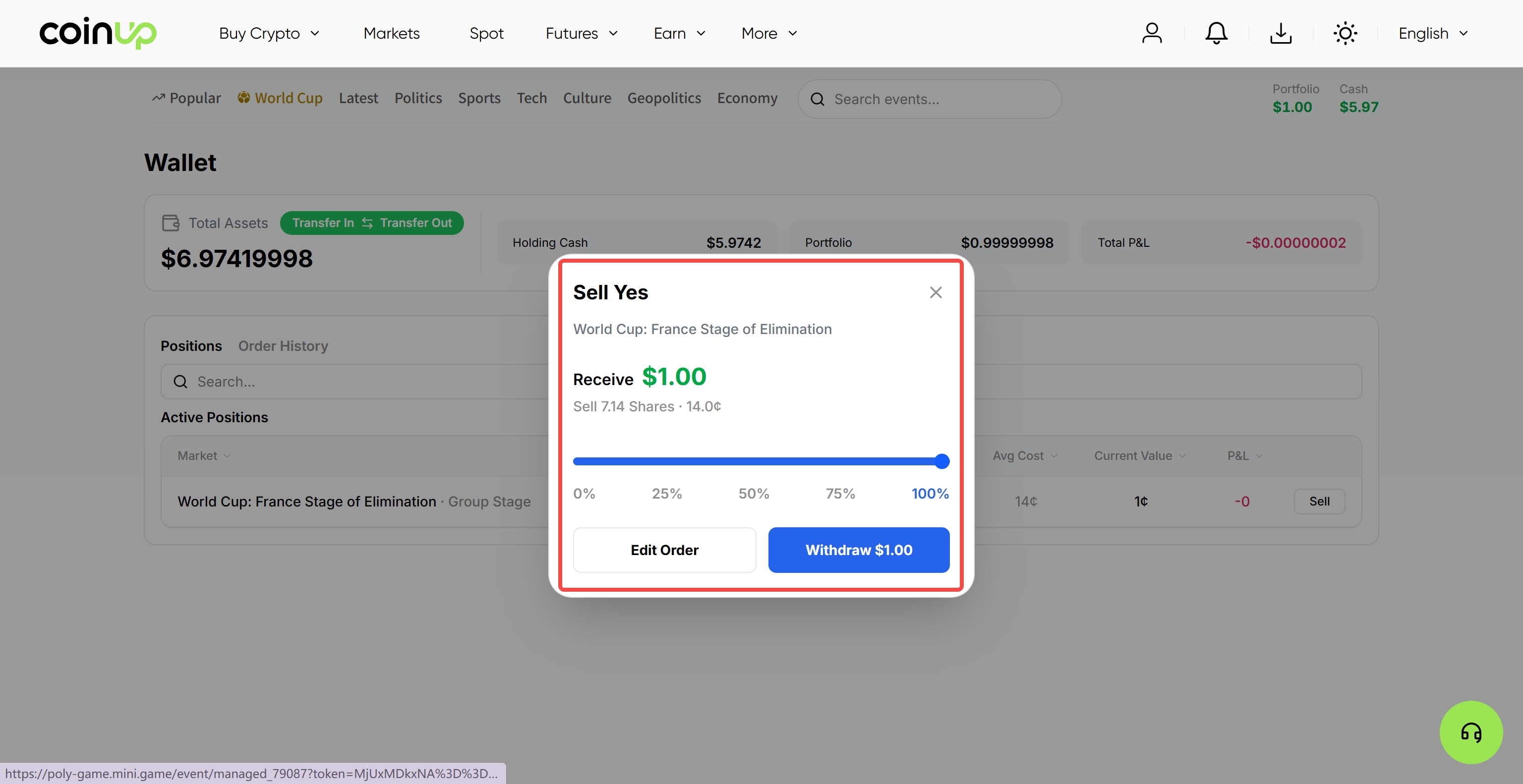Switch to the Sports category
Viewport: 1523px width, 784px height.
(x=479, y=98)
